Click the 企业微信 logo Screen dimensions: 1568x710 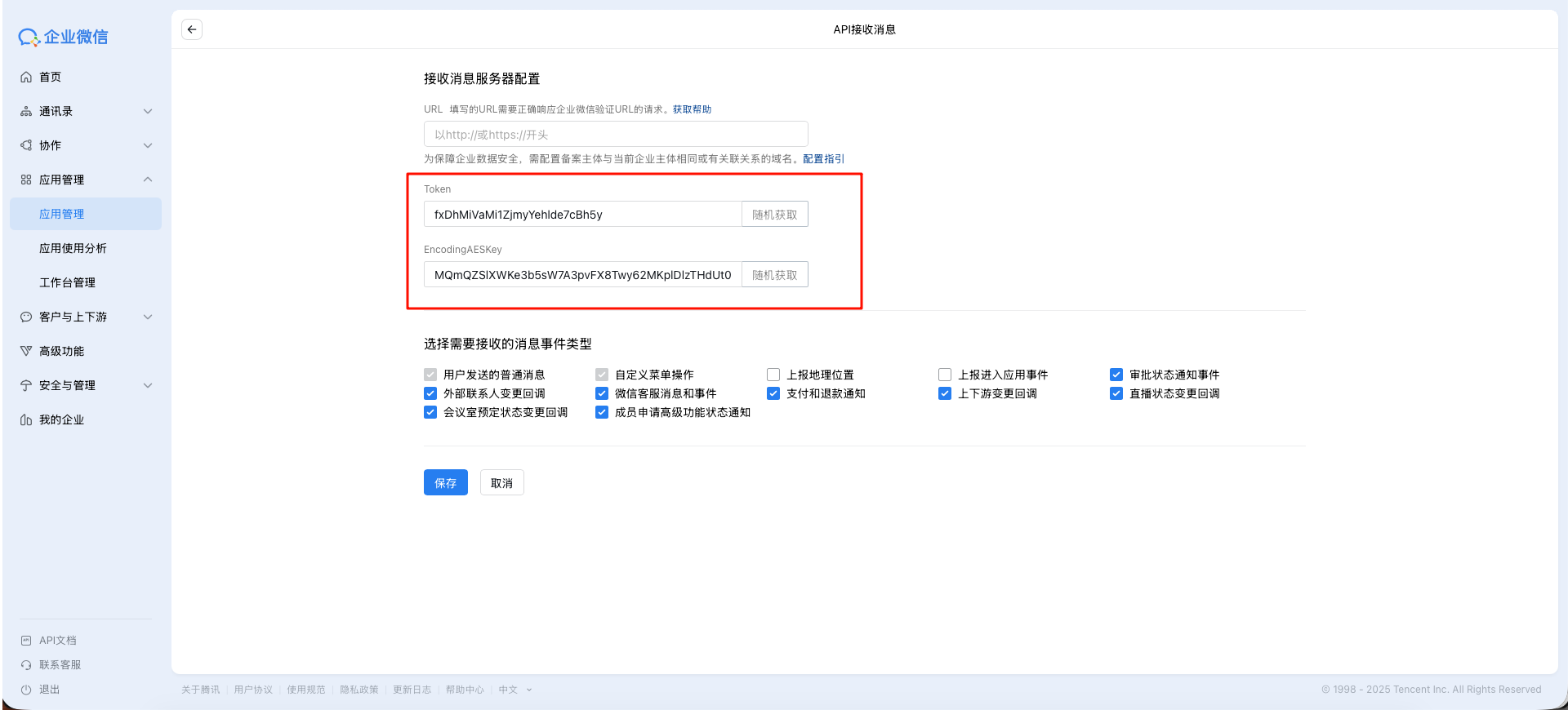[64, 37]
